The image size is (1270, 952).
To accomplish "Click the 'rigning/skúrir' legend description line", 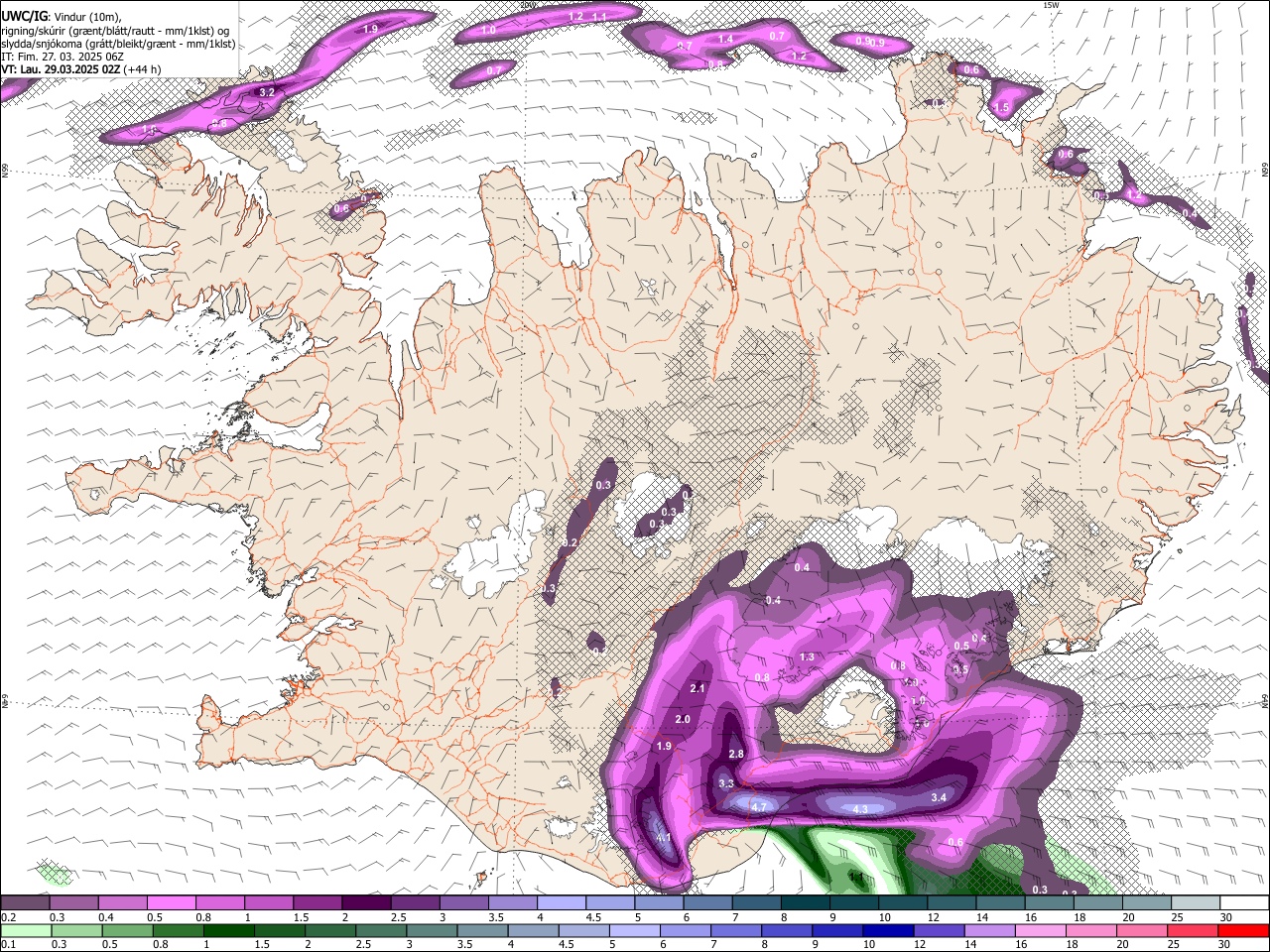I will [116, 30].
